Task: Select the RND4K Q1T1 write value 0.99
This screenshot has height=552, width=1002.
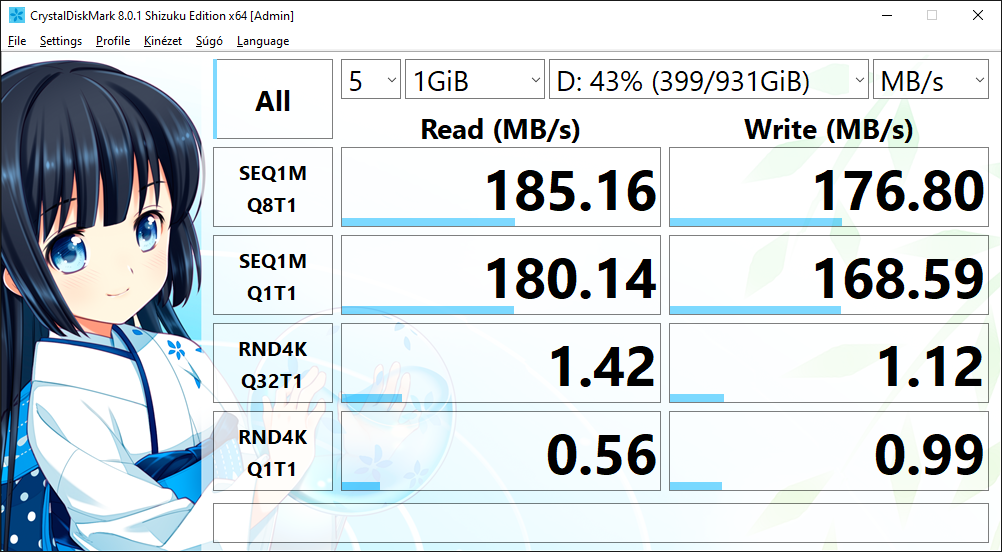Action: pos(829,452)
